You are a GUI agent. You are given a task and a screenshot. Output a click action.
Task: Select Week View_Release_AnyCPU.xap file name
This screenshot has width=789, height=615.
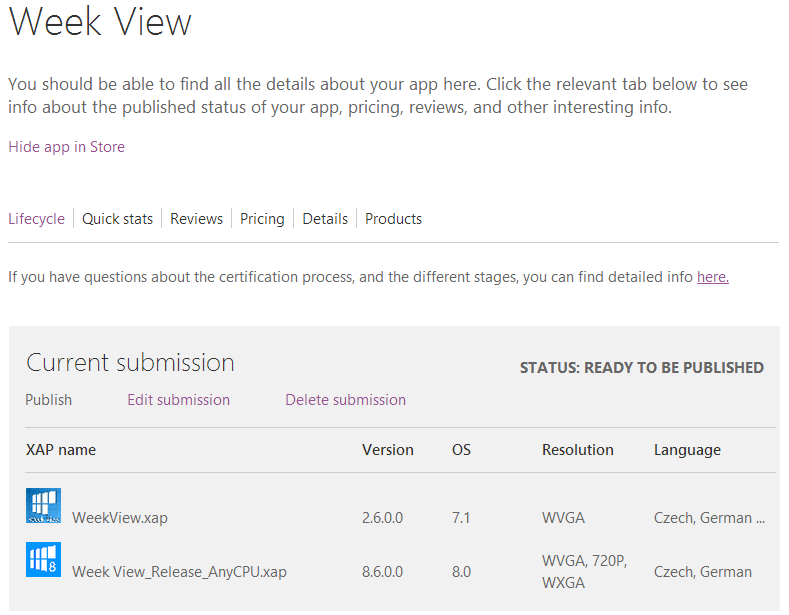click(x=179, y=572)
